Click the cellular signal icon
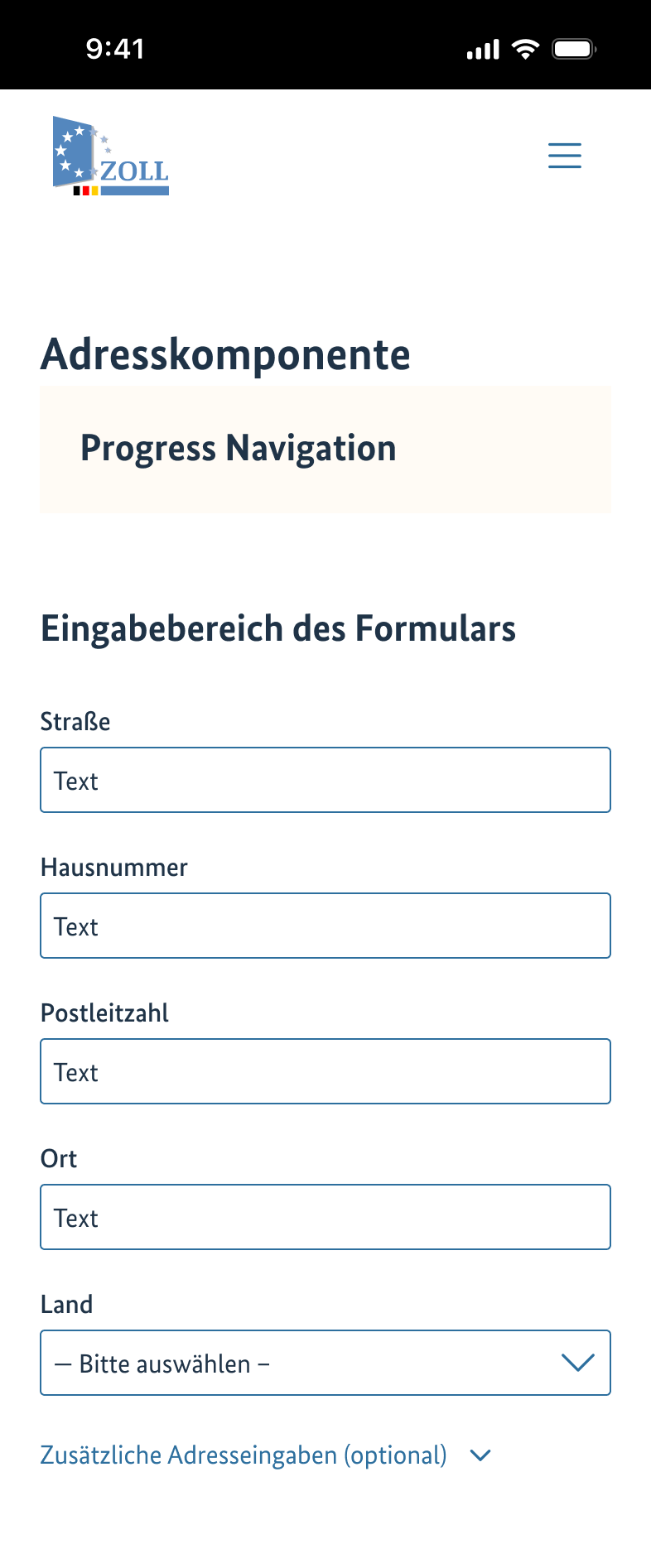Screen dimensions: 651x1568 tap(484, 48)
